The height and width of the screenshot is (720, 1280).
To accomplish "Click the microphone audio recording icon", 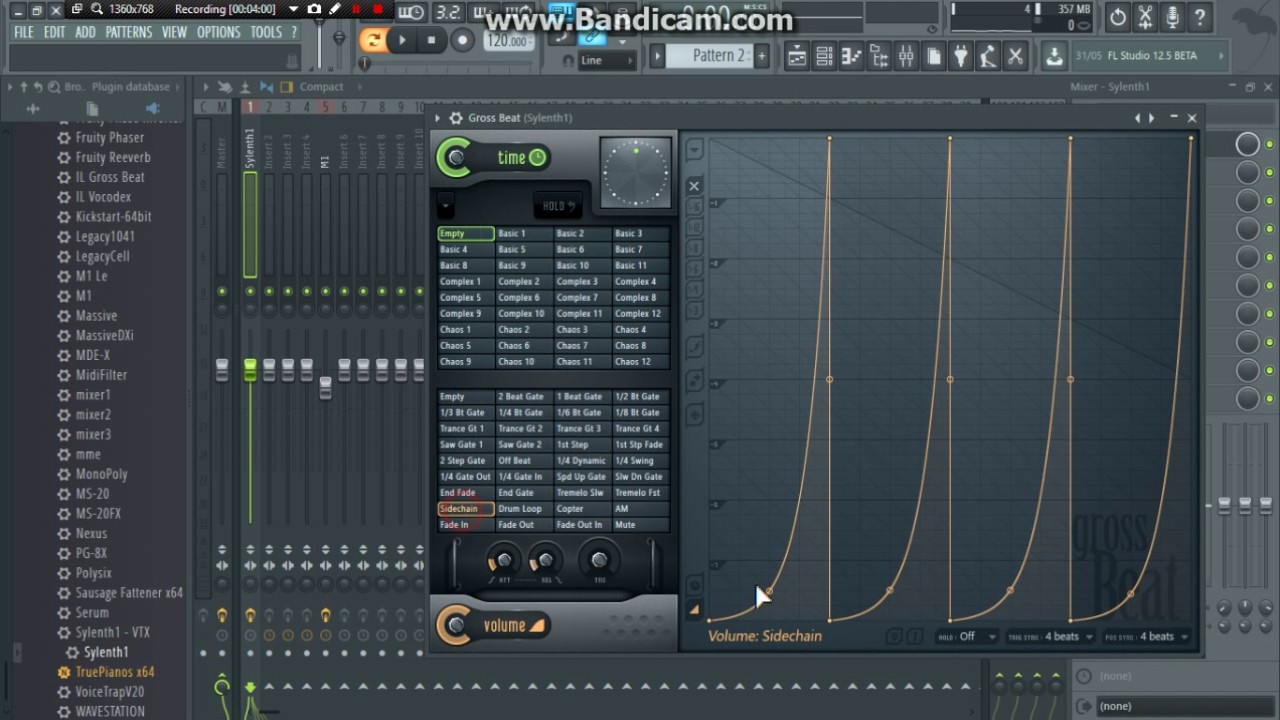I will (1172, 17).
